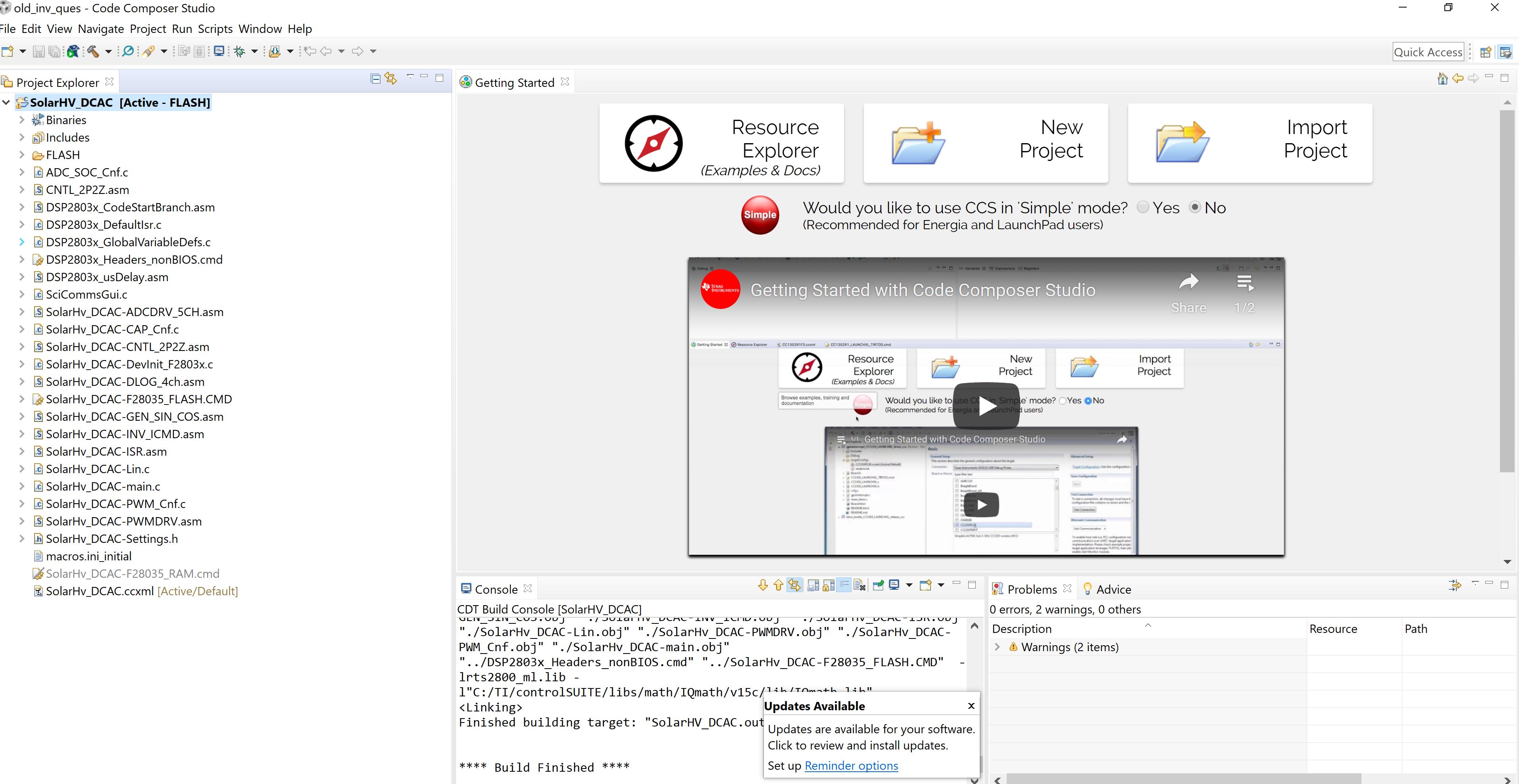The height and width of the screenshot is (784, 1519).
Task: Play the Getting Started video
Action: pyautogui.click(x=986, y=406)
